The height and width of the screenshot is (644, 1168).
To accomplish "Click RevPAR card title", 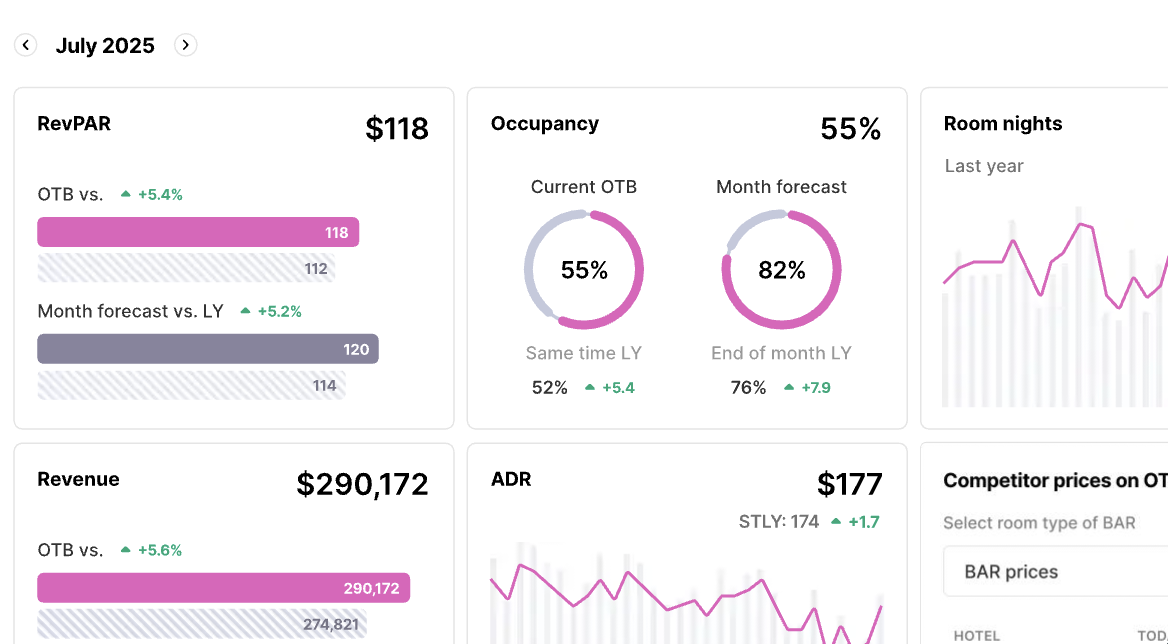I will (x=74, y=124).
